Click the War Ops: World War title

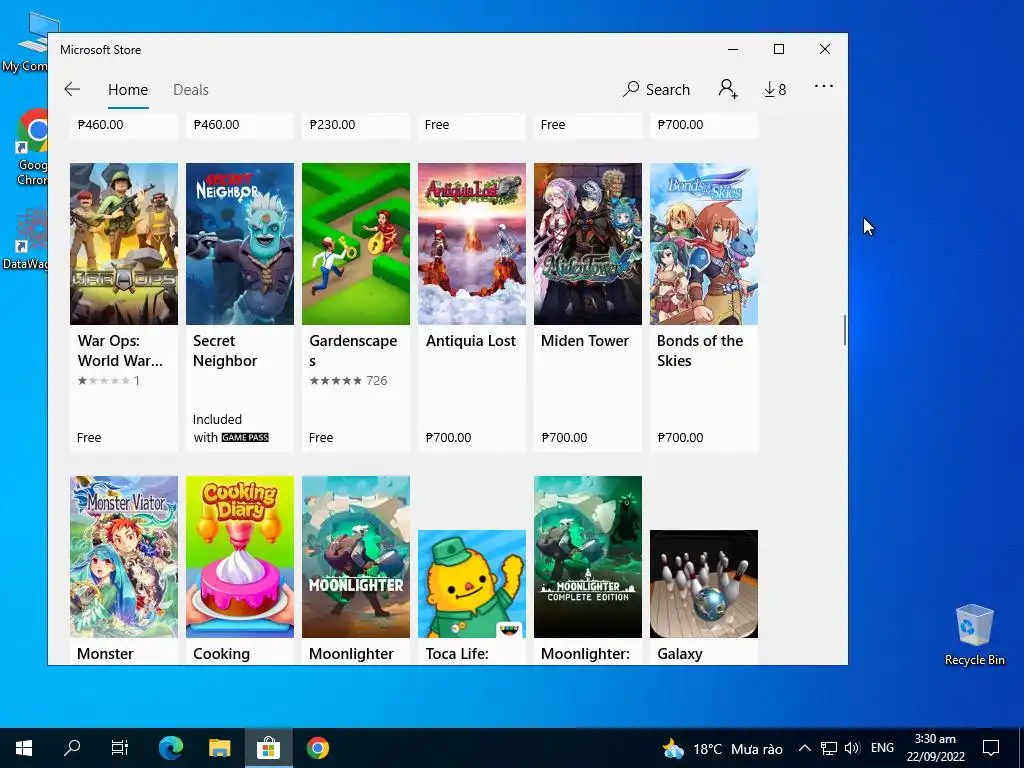tap(120, 351)
